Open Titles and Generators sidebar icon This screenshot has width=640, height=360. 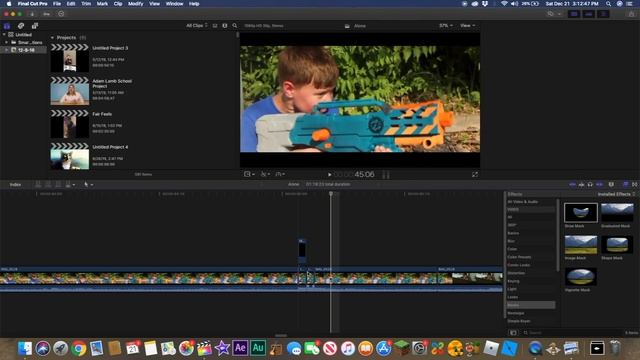(x=35, y=26)
